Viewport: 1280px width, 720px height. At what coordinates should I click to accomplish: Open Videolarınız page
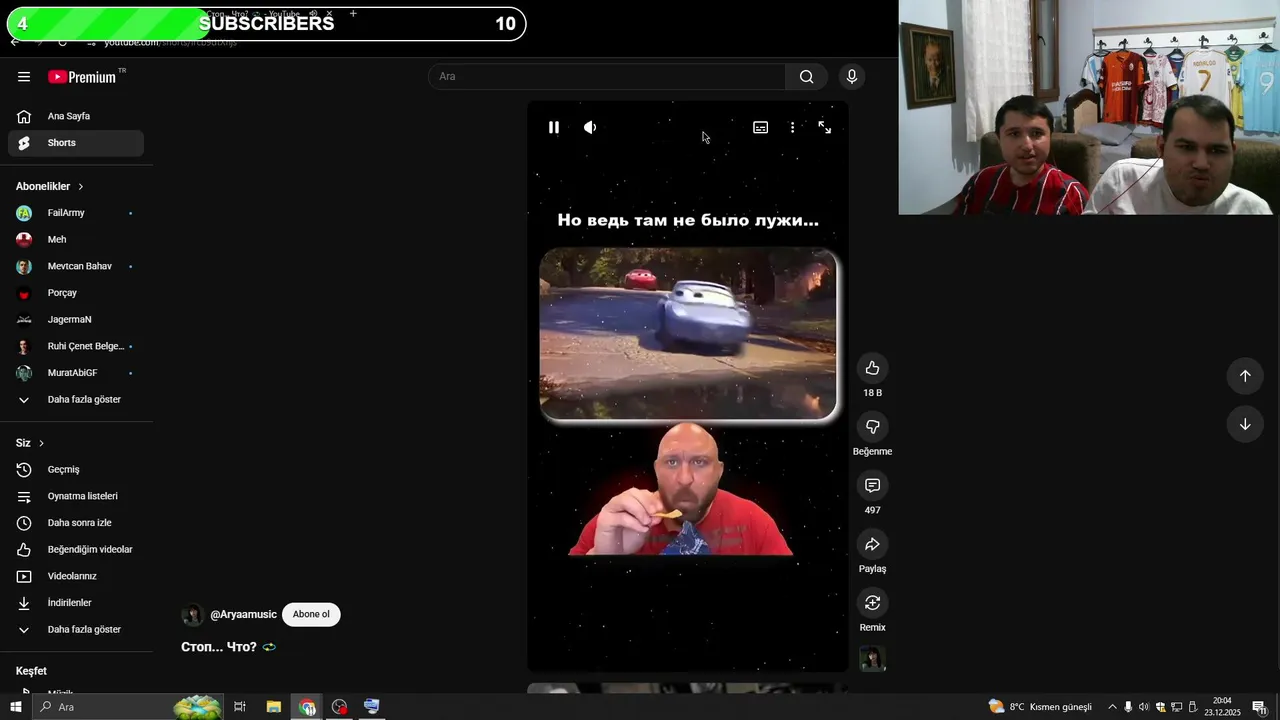[76, 576]
